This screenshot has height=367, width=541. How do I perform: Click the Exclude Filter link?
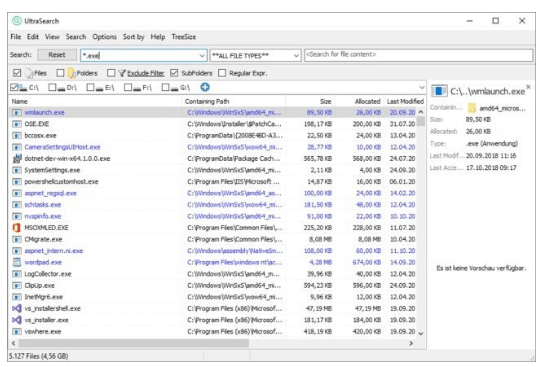click(x=146, y=73)
